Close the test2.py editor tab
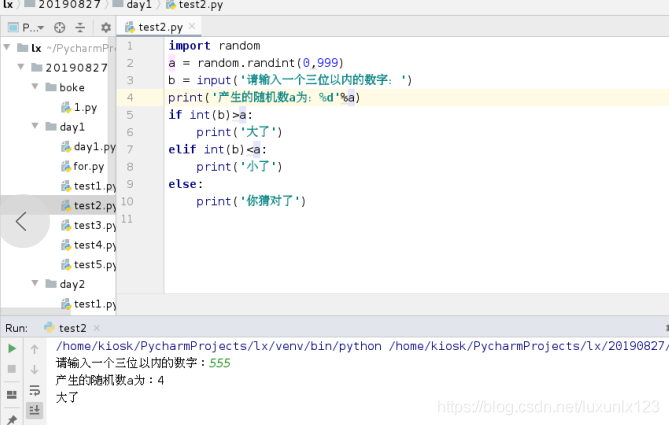The image size is (669, 425). click(192, 26)
